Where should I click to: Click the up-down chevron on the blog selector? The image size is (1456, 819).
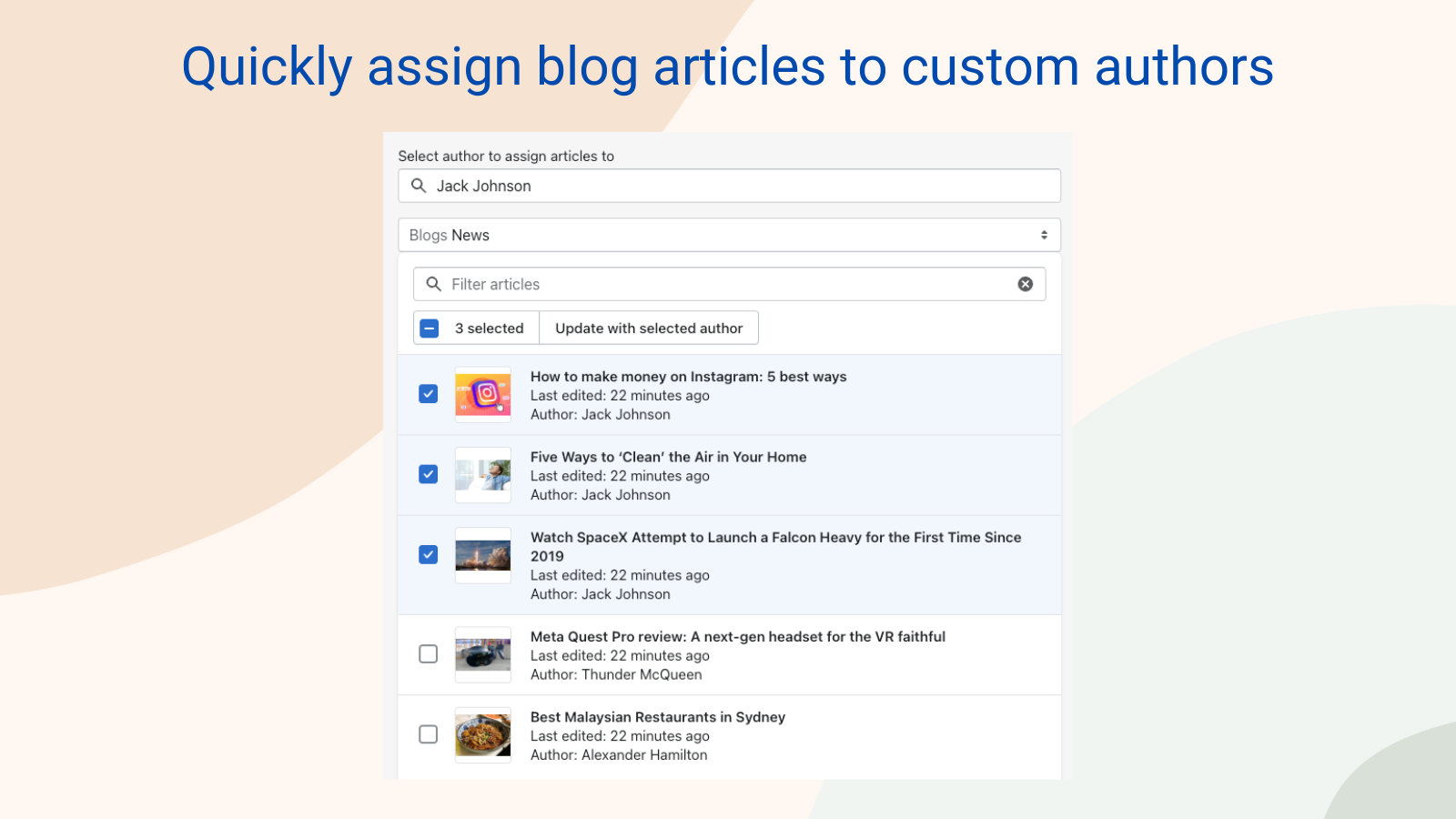1044,235
